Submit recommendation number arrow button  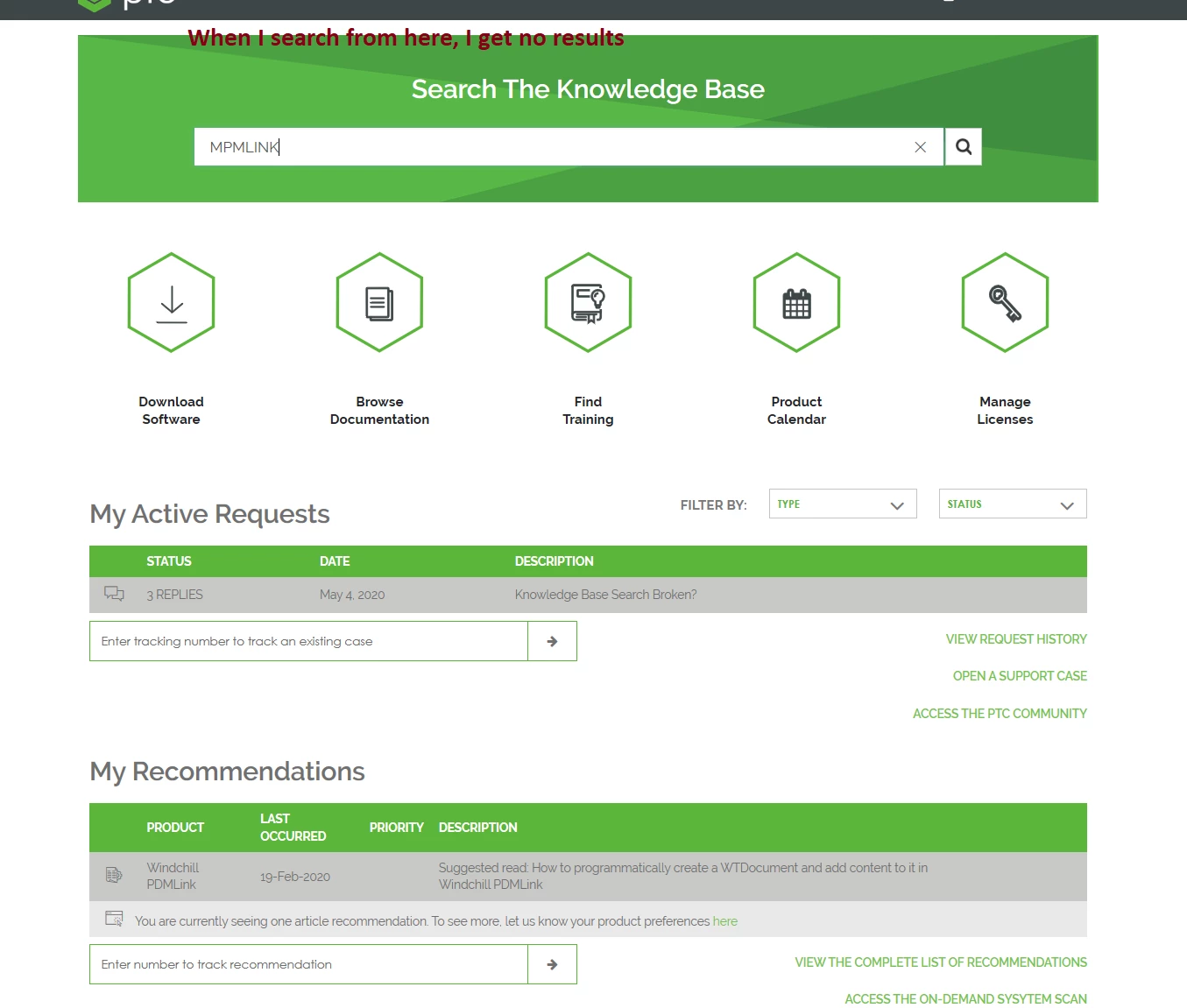(552, 964)
